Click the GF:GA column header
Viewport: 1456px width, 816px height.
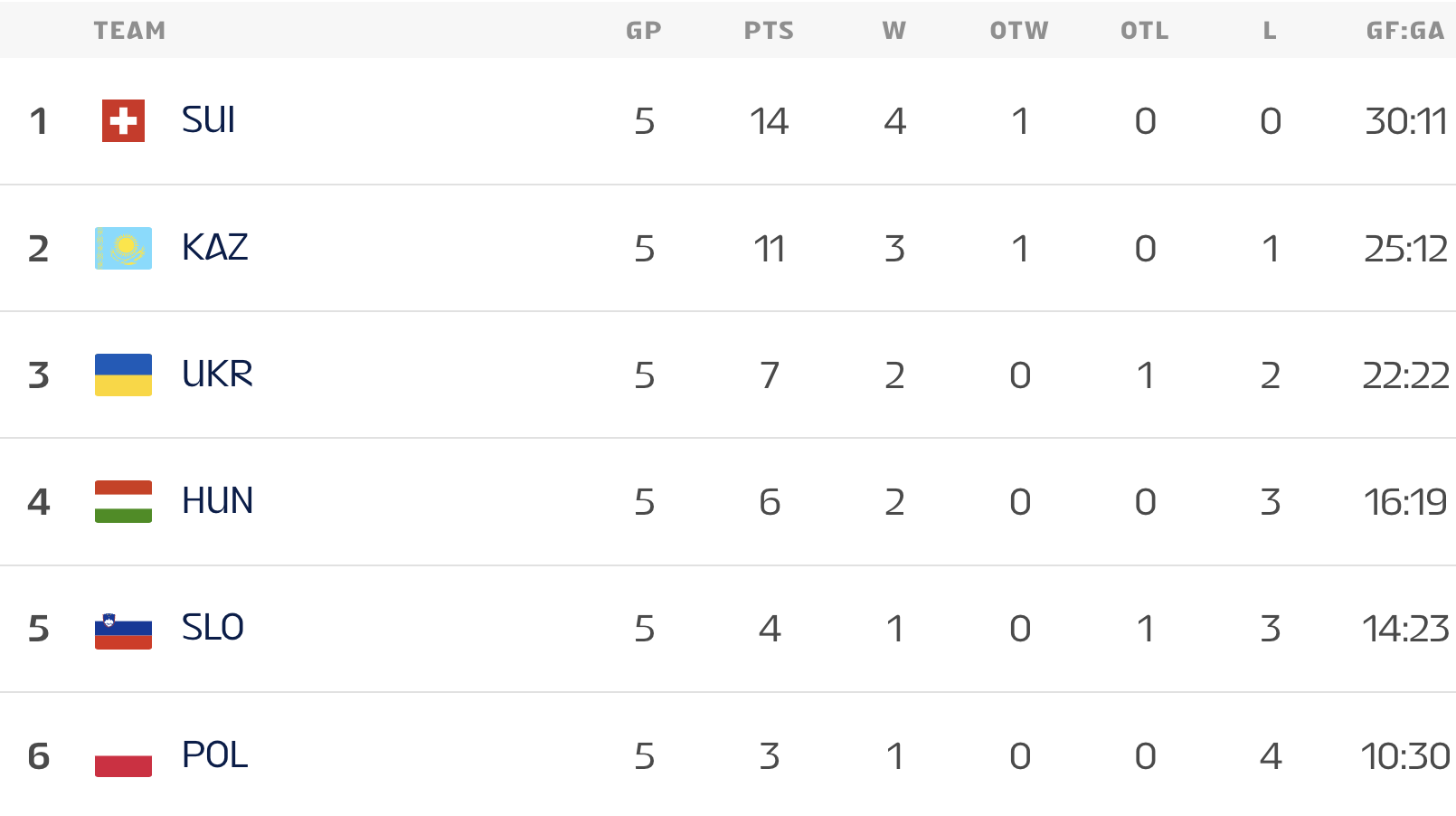pos(1404,31)
